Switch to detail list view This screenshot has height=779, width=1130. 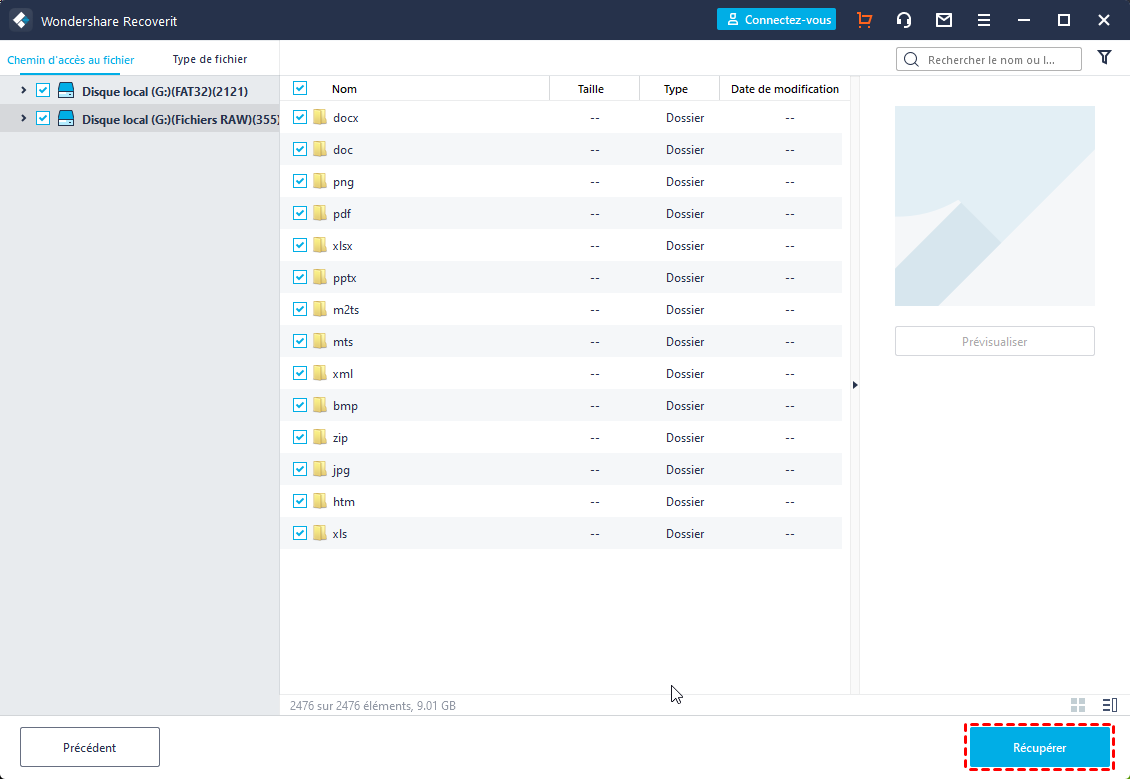point(1109,705)
